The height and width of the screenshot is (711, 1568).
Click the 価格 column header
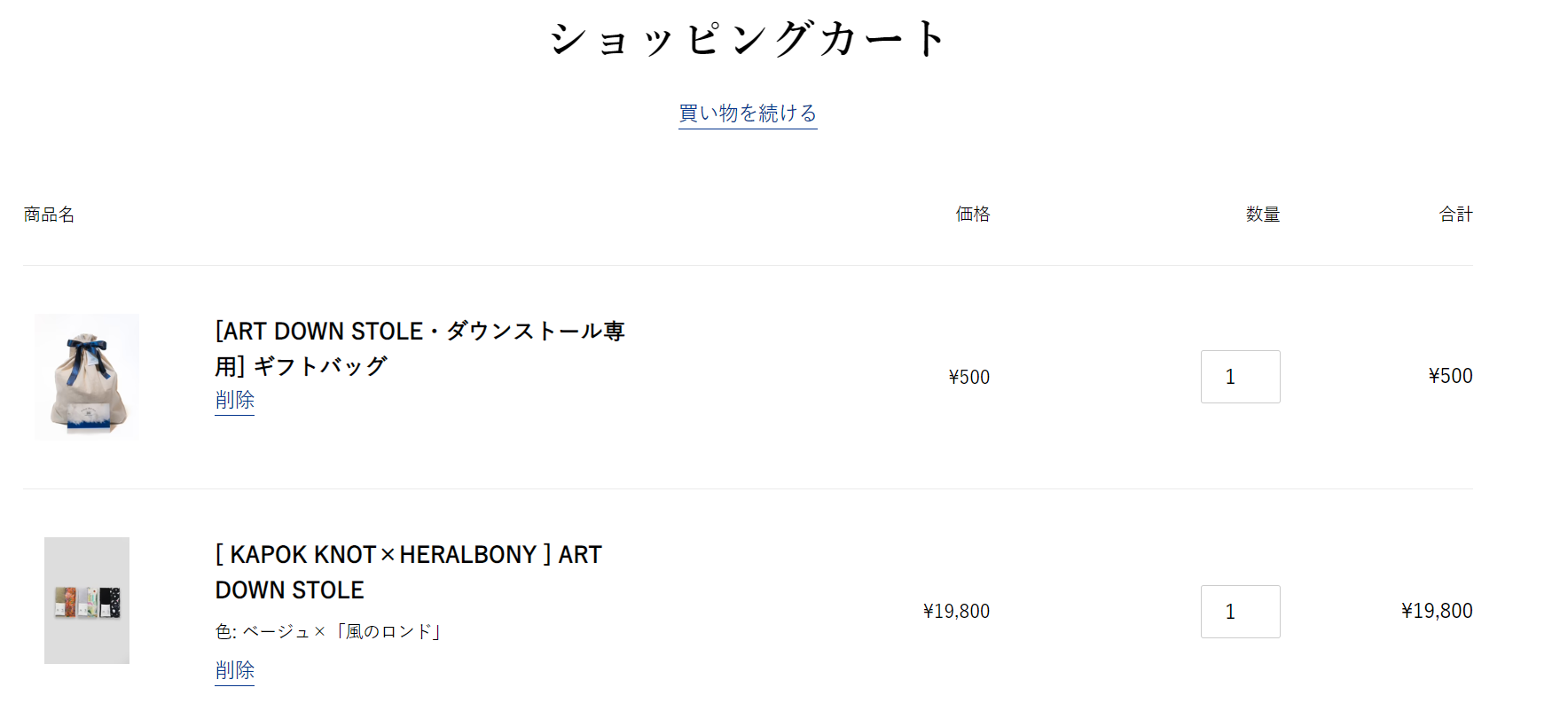tap(972, 215)
